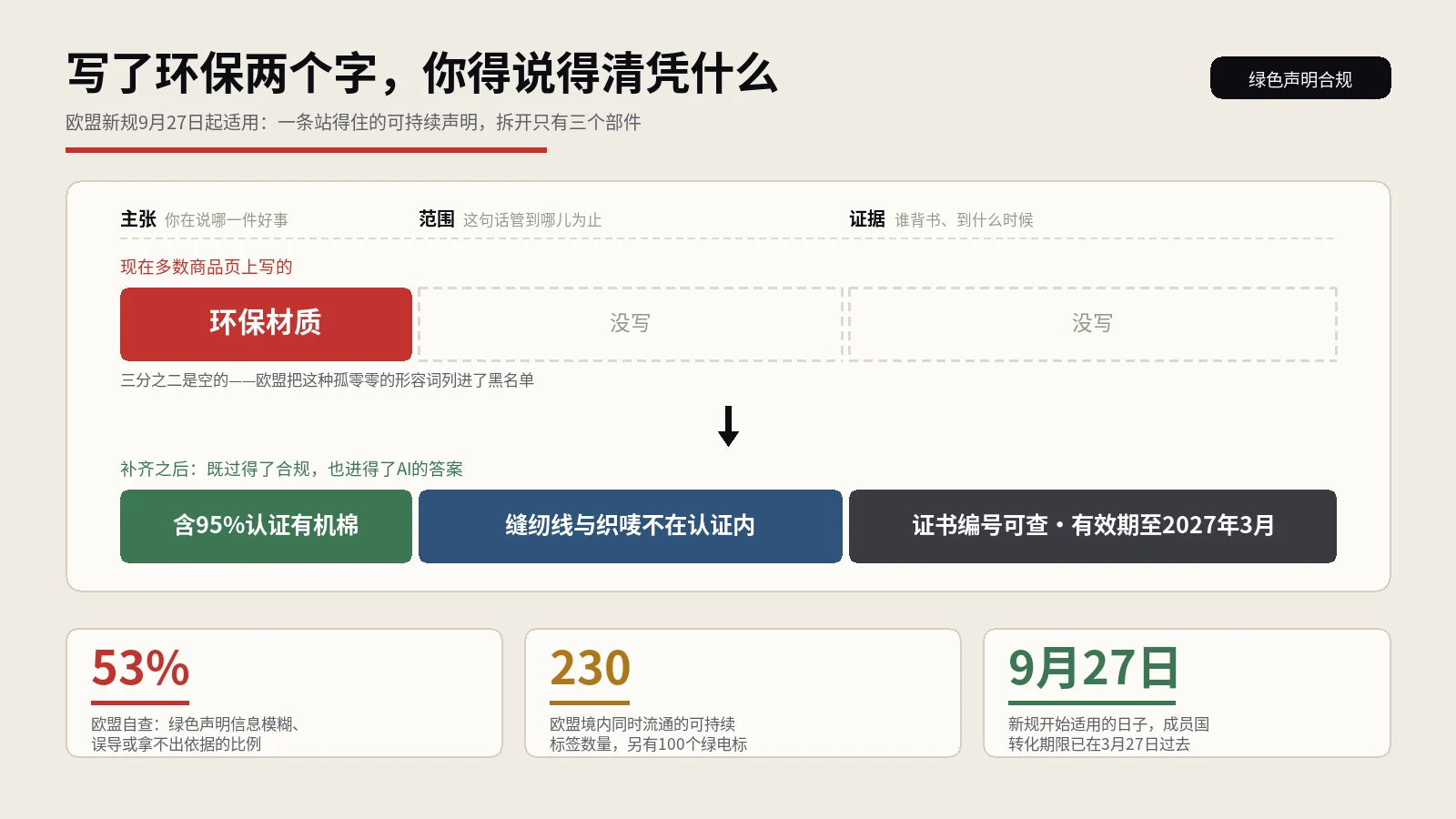Click the red 环保材质 block

[266, 324]
